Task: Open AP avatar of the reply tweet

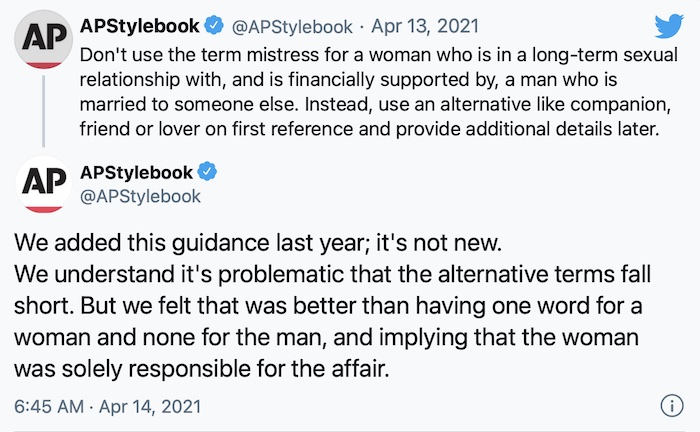Action: (x=43, y=184)
